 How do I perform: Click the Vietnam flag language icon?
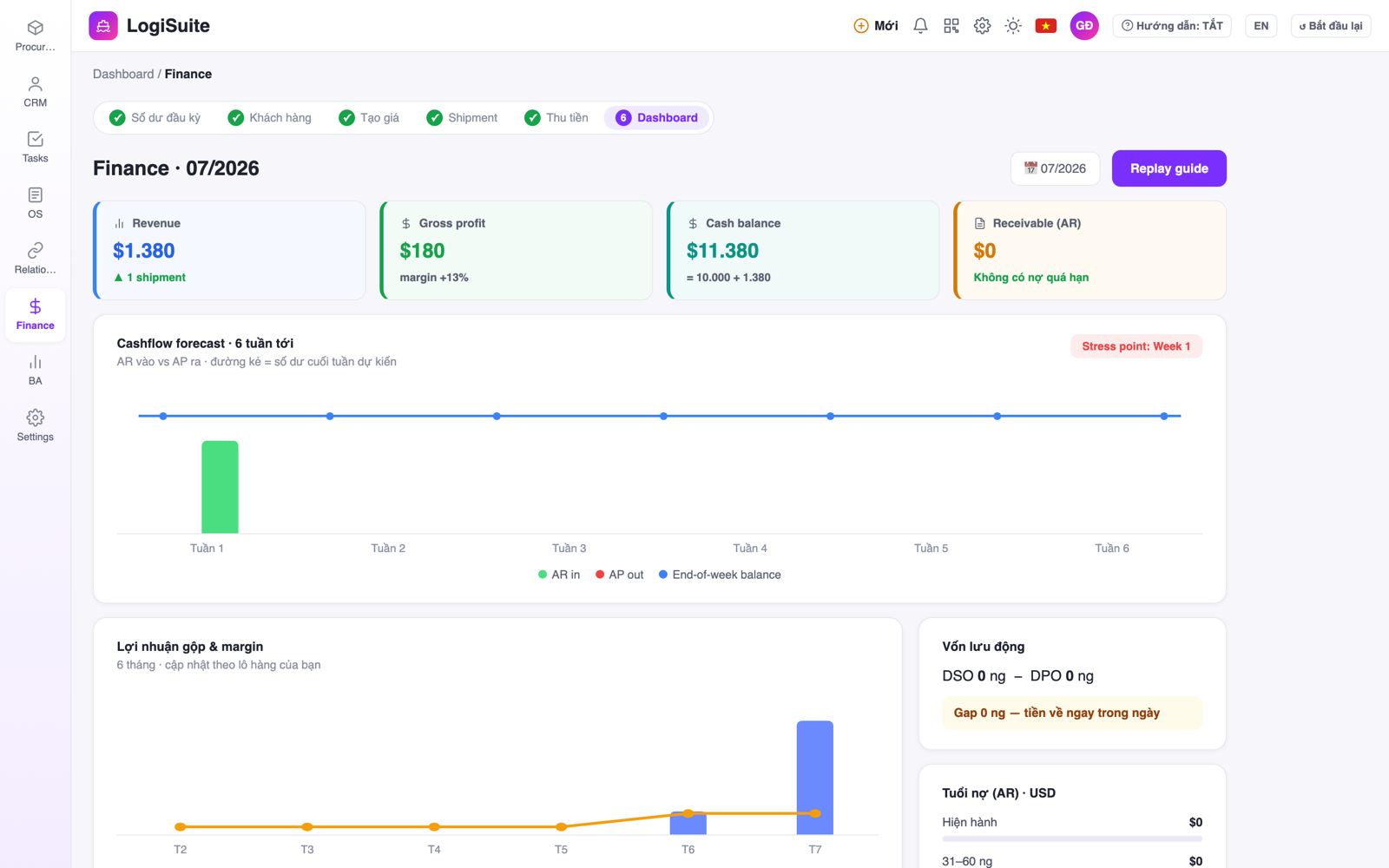coord(1046,26)
